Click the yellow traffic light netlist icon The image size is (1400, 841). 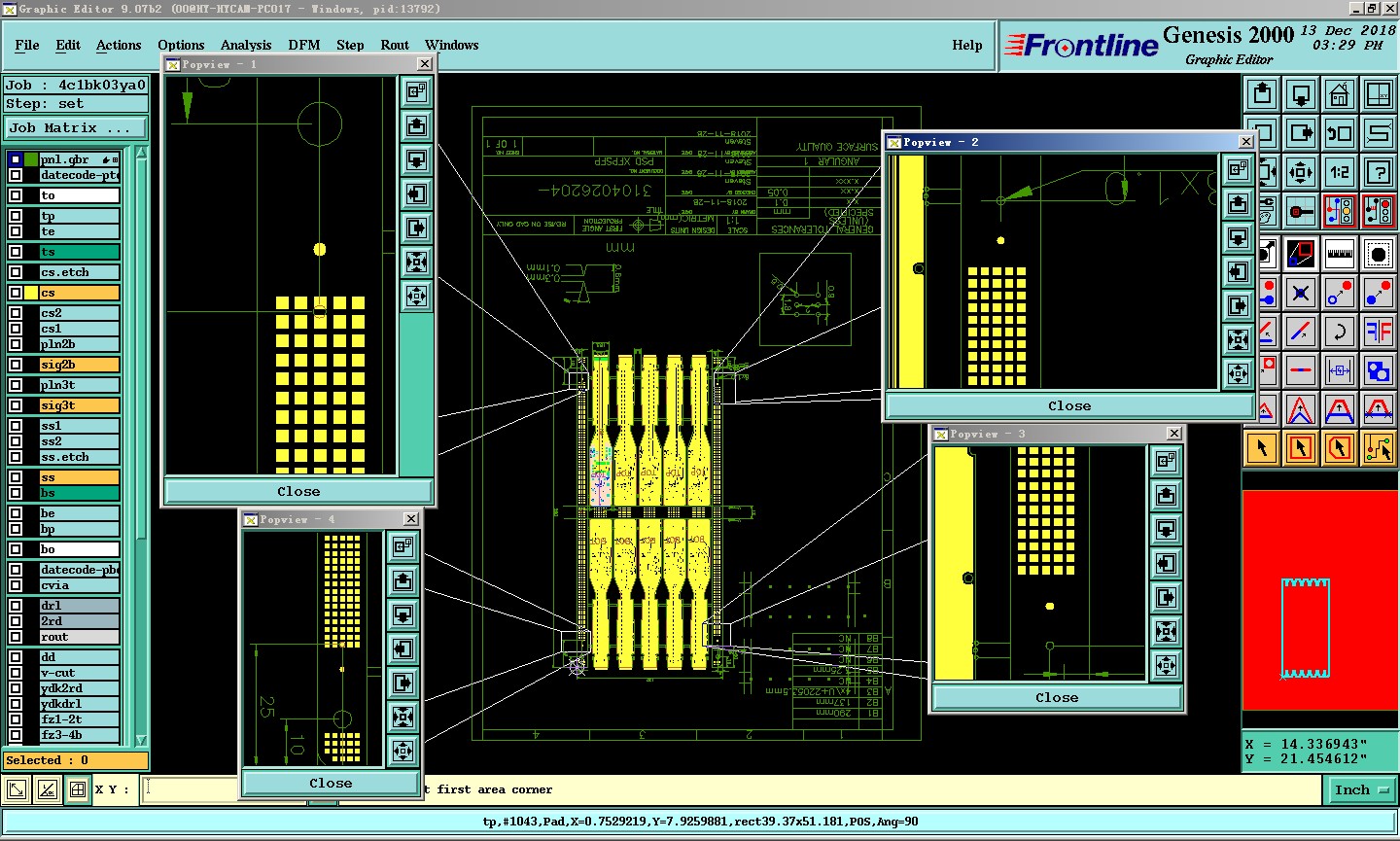pos(1339,211)
